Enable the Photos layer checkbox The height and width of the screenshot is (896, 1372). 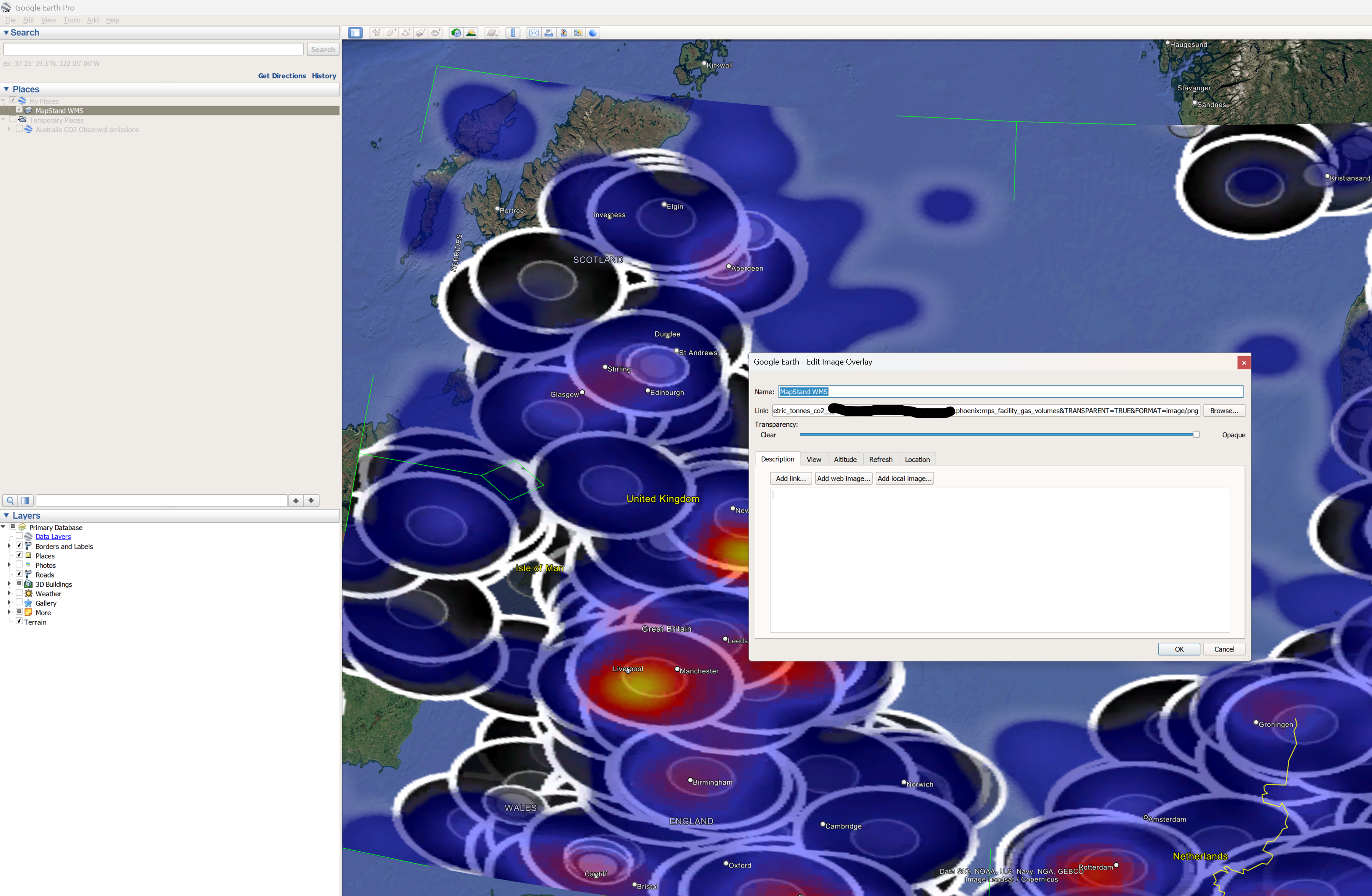coord(19,564)
